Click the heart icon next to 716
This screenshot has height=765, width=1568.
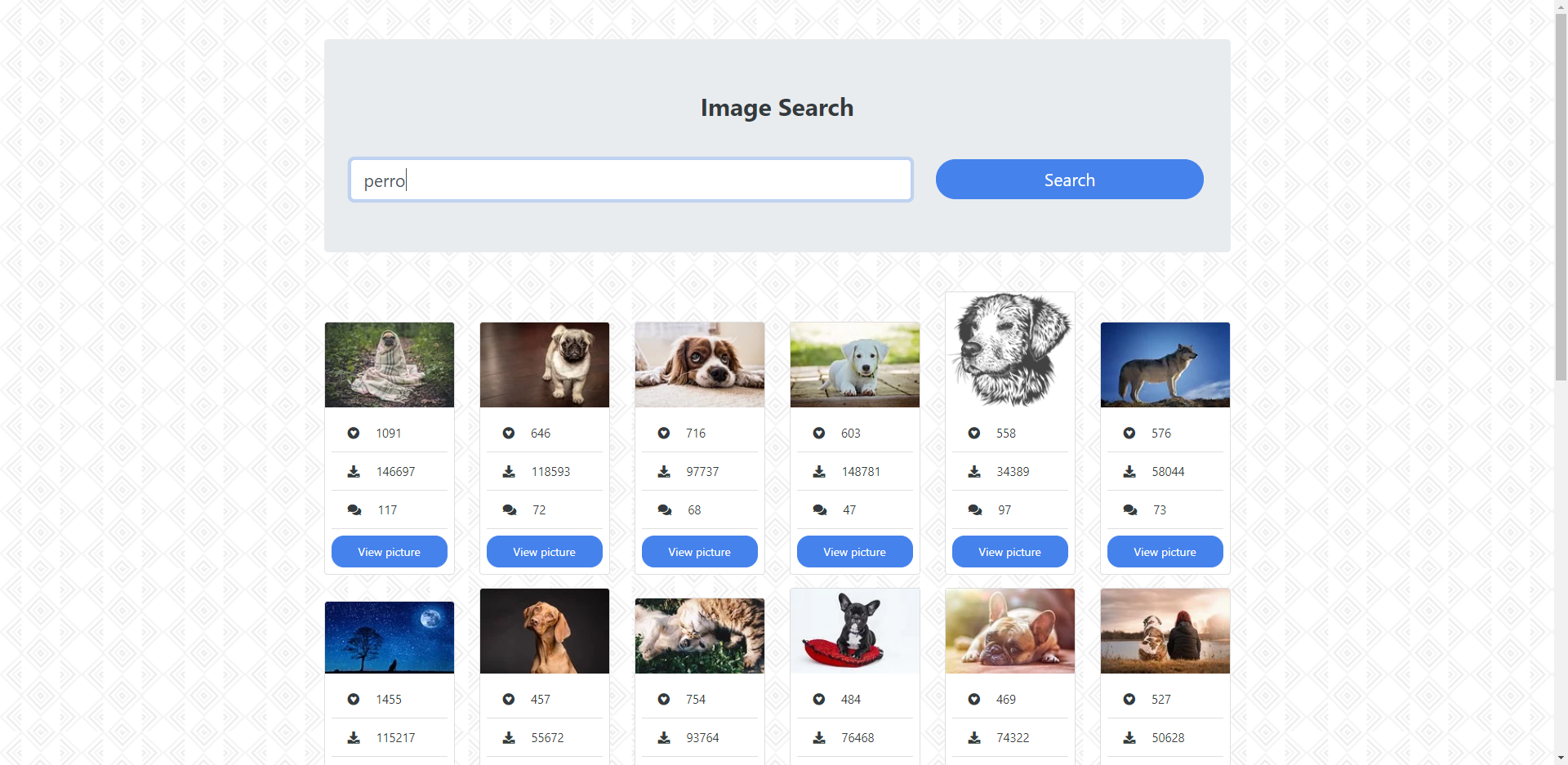(x=664, y=434)
